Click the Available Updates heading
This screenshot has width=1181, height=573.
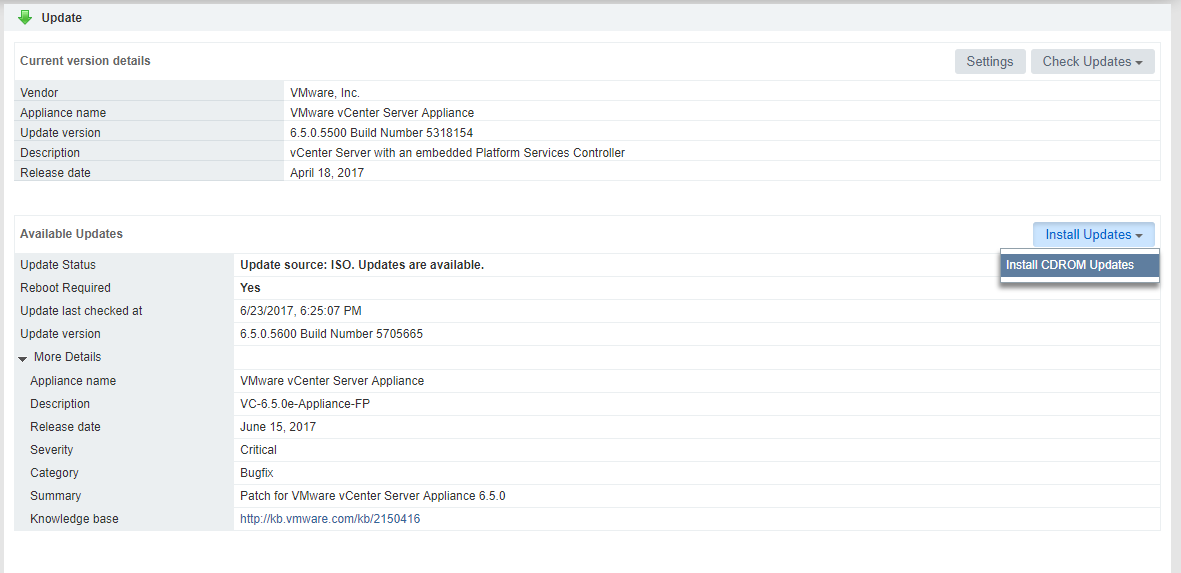71,234
